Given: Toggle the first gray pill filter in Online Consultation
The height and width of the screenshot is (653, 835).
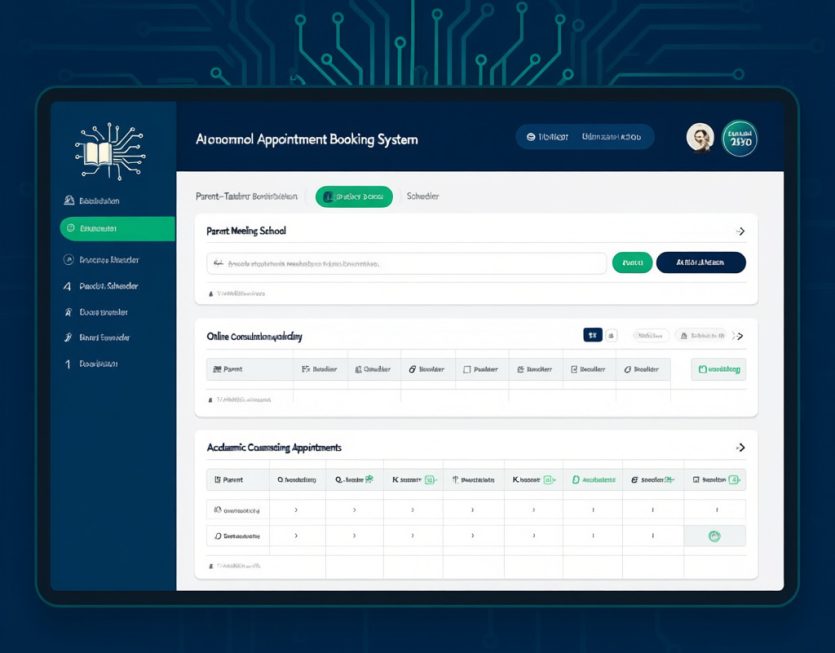Looking at the screenshot, I should [x=651, y=336].
